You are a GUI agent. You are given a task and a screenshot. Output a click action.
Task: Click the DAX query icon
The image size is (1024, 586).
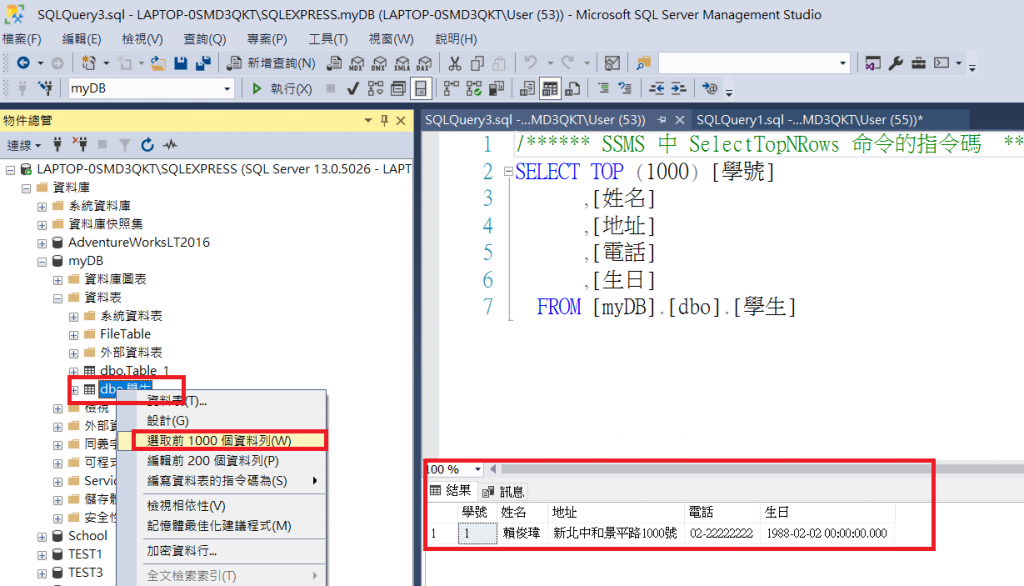coord(424,63)
